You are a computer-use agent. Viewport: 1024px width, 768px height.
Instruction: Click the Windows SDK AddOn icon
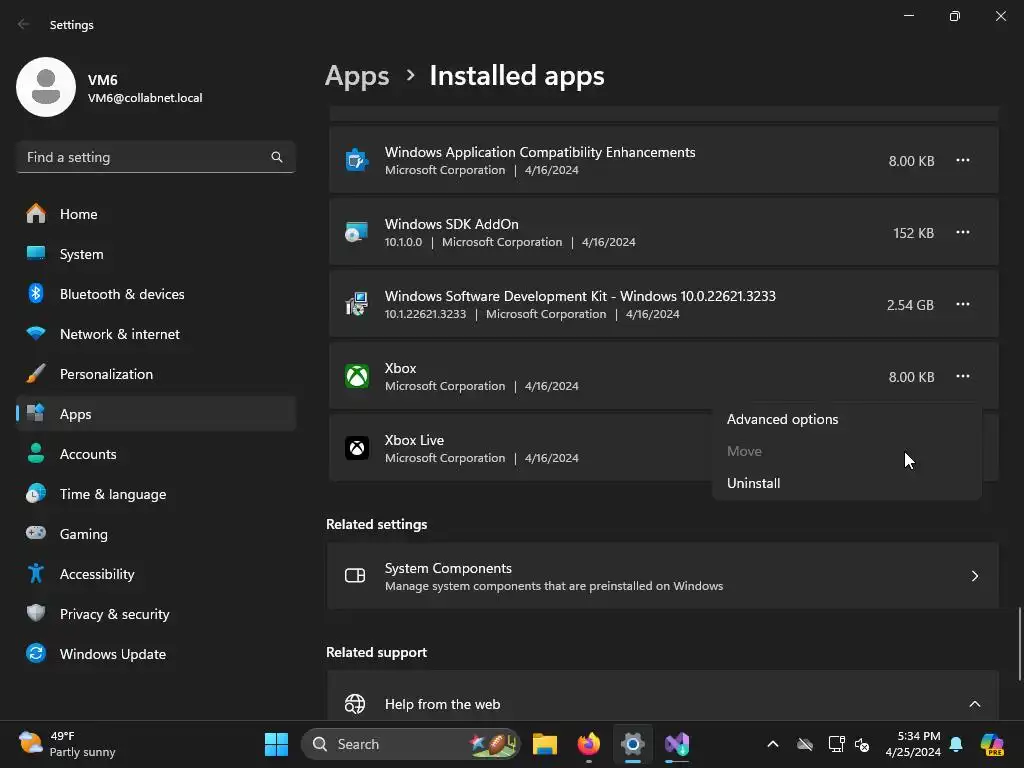click(x=357, y=232)
